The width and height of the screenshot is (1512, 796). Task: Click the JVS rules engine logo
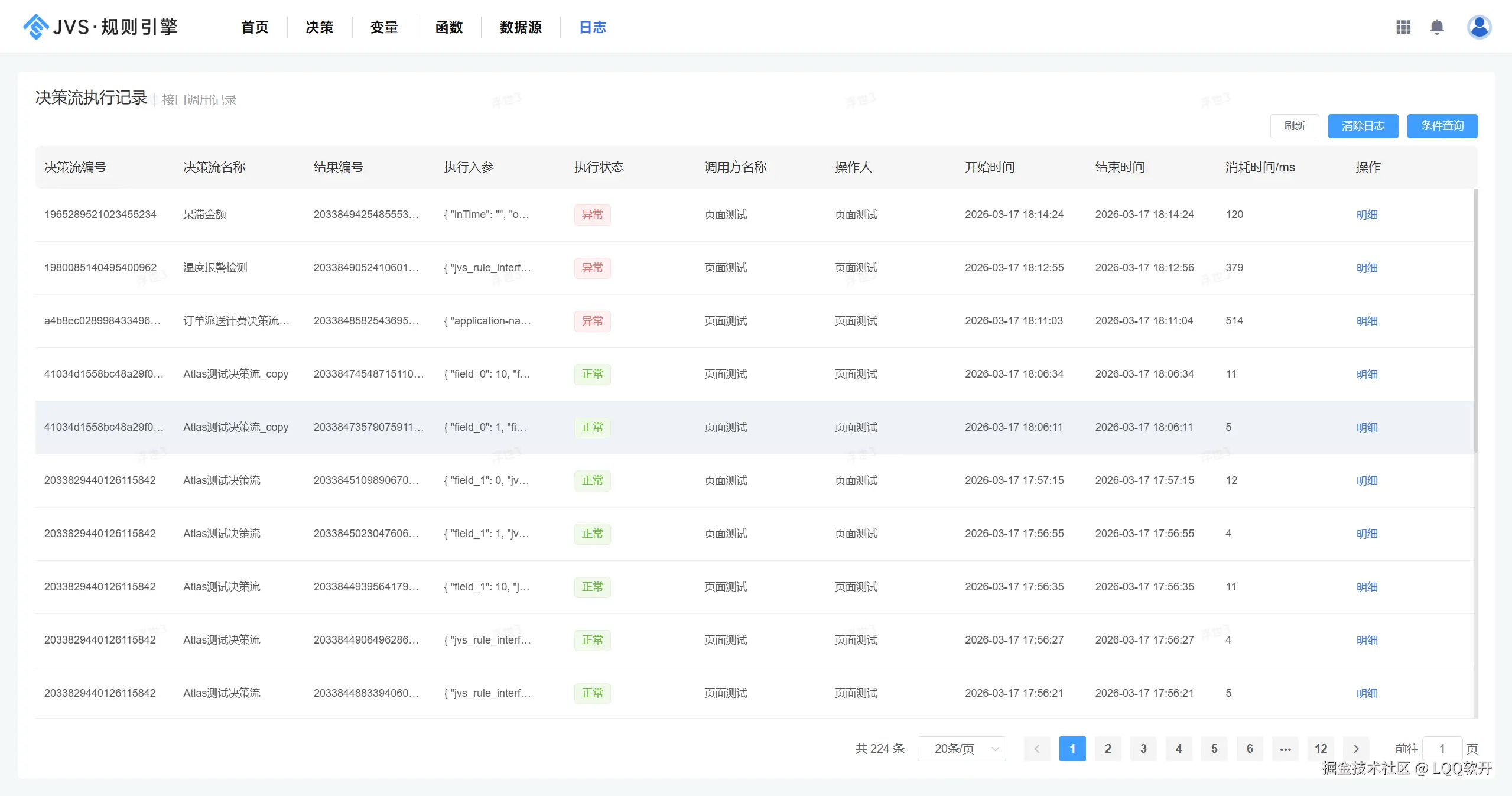100,27
